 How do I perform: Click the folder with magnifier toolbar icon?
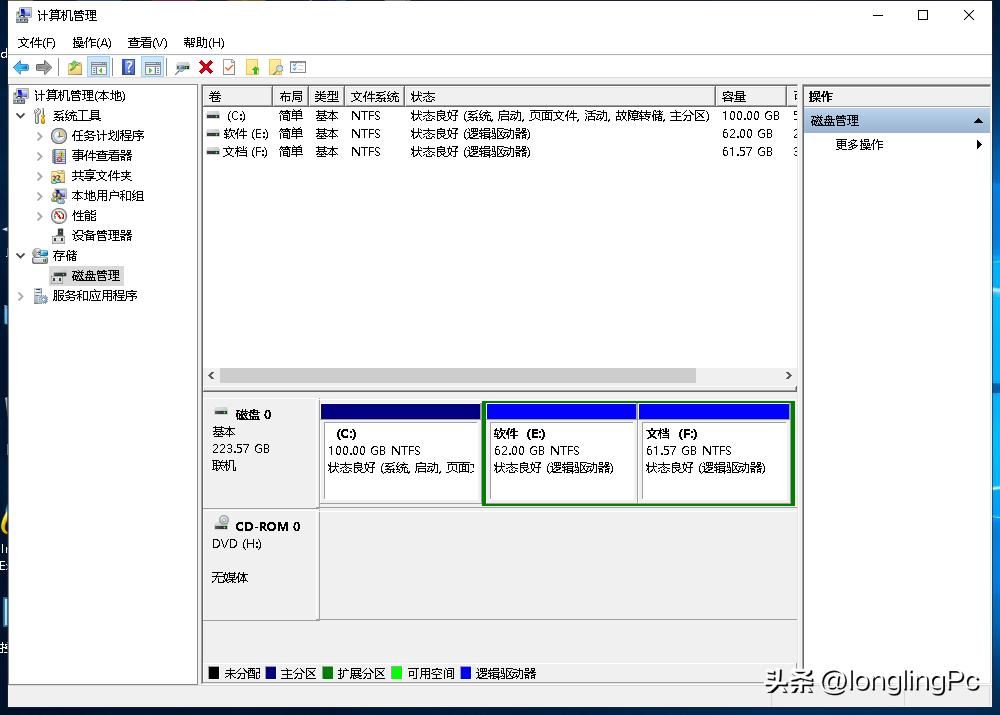(275, 67)
